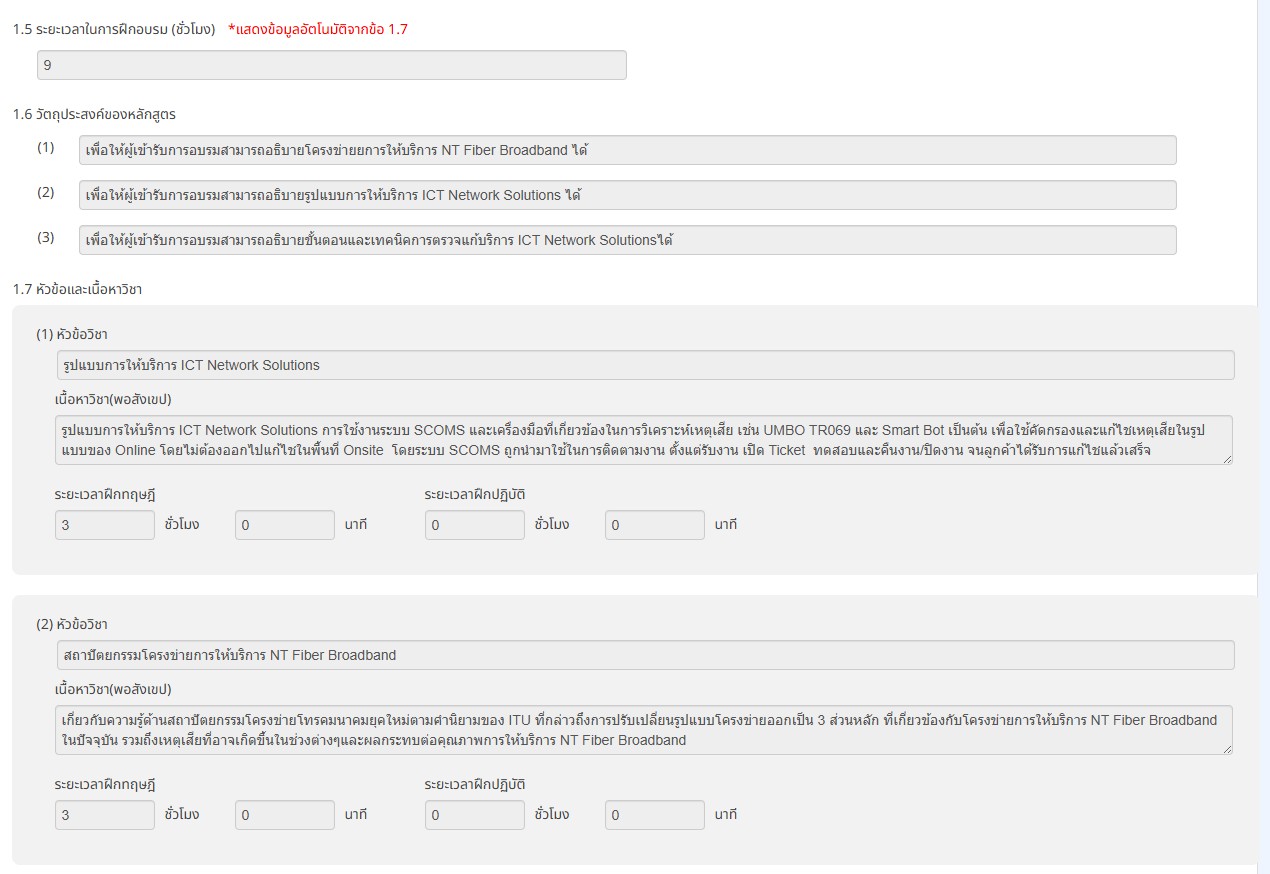1270x874 pixels.
Task: Click topic (2) theory hours field
Action: pos(105,815)
